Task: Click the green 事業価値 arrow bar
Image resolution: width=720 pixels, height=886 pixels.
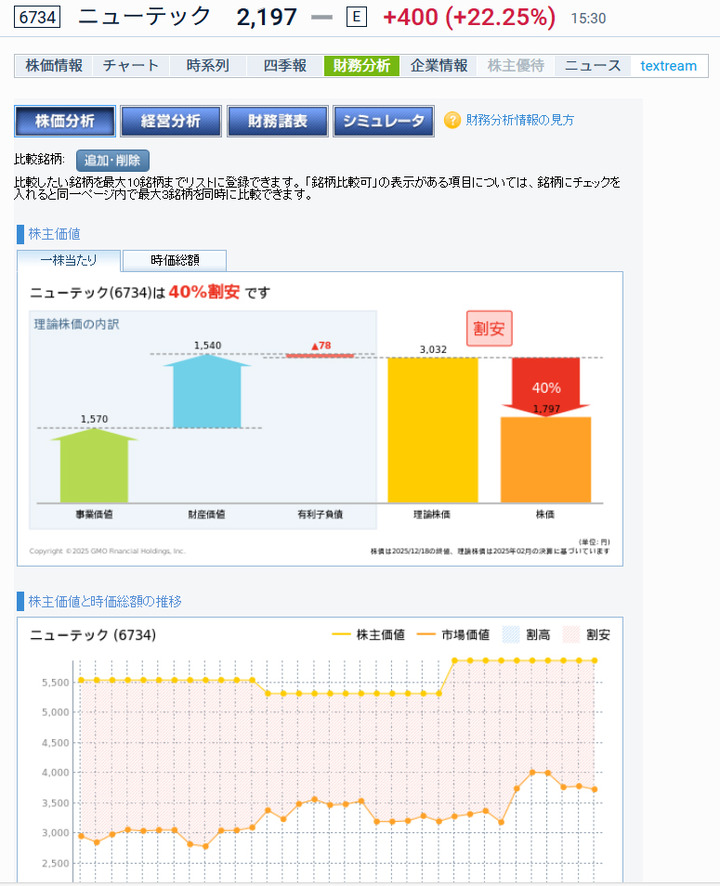Action: [94, 465]
